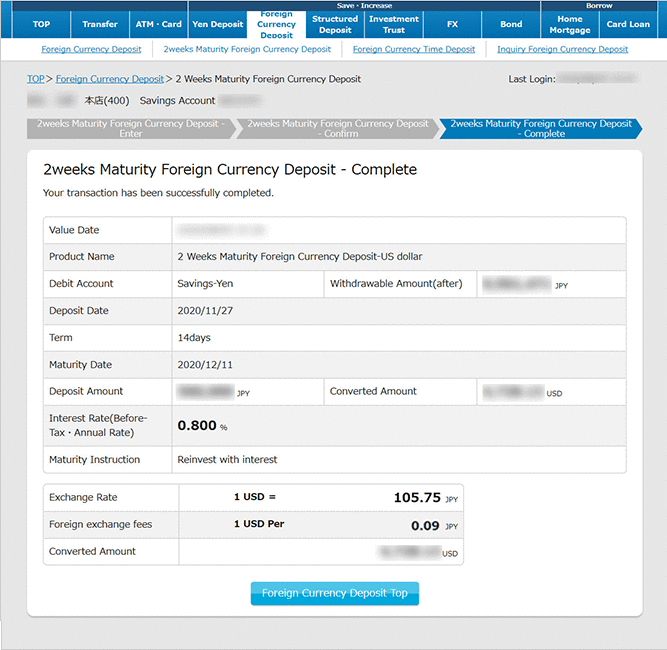The image size is (667, 650).
Task: Open the Home Mortgage tab
Action: (x=570, y=25)
